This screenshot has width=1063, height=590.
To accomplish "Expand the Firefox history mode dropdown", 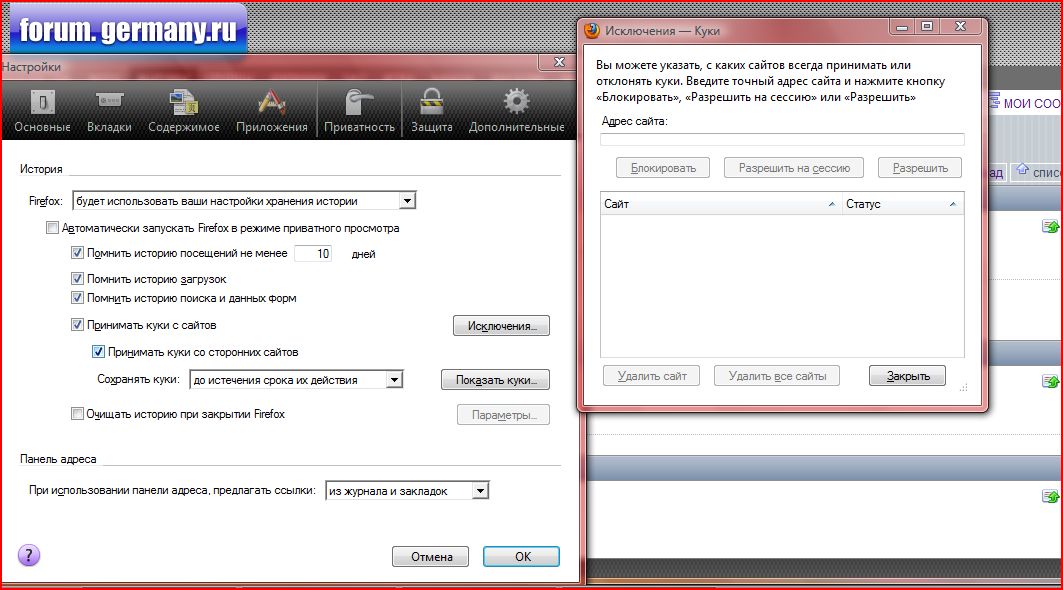I will coord(406,201).
